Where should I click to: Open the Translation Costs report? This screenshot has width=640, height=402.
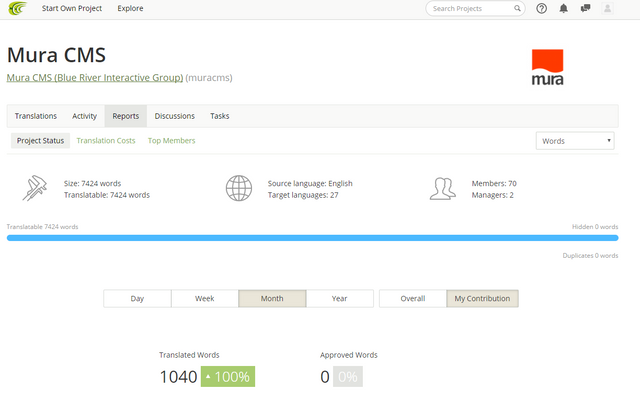pos(106,140)
